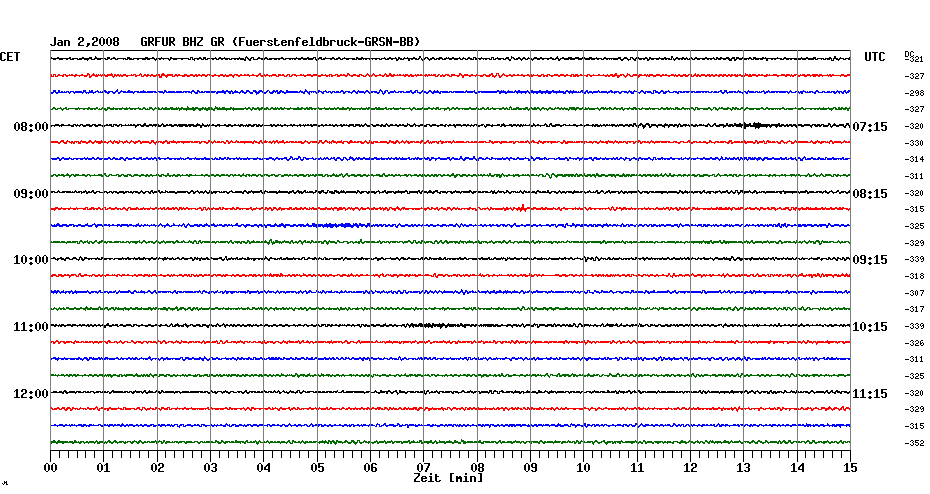Click DC value '-320' beside 07:15 UTC
930x494 pixels.
[914, 126]
